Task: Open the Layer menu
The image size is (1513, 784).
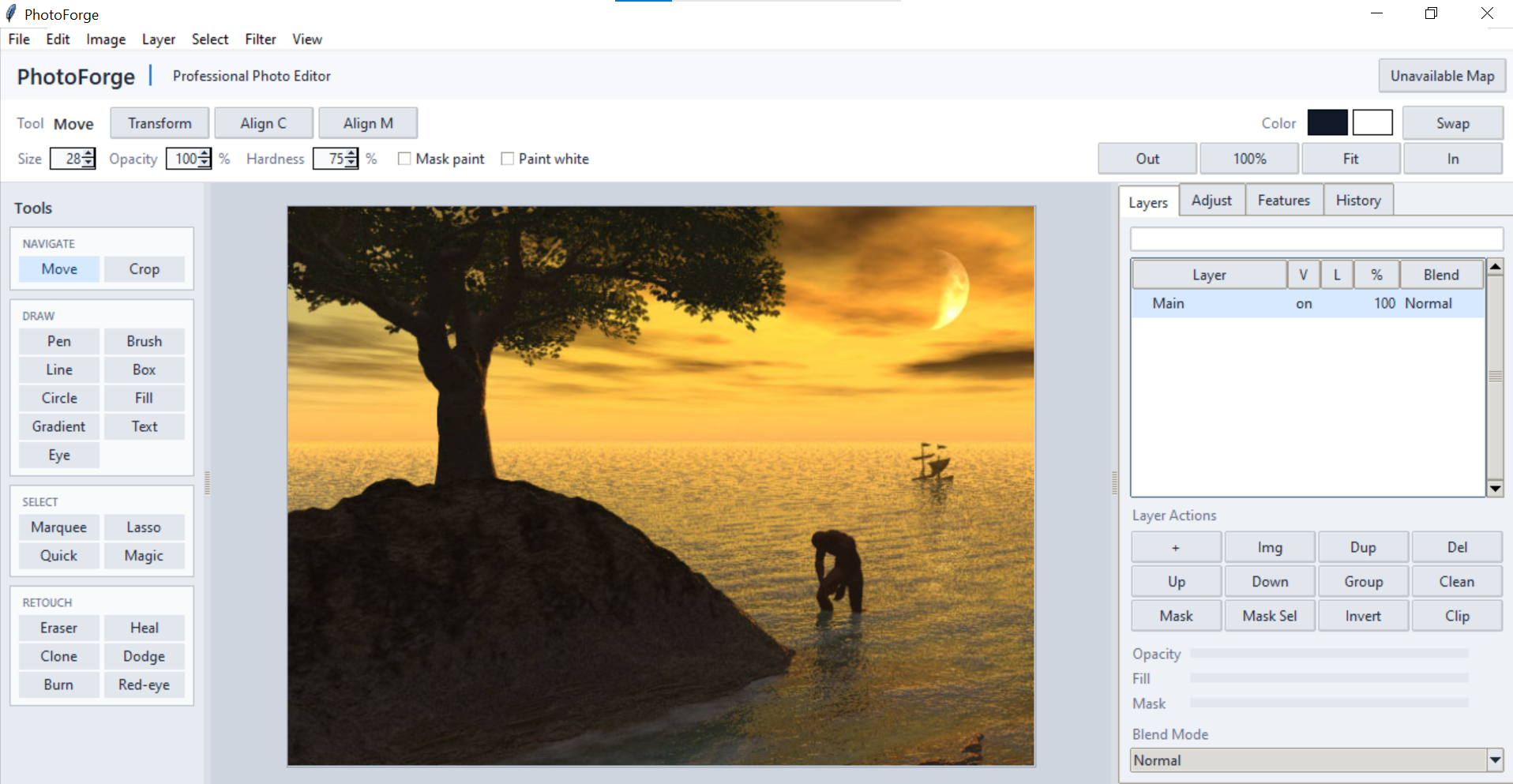Action: (x=159, y=39)
